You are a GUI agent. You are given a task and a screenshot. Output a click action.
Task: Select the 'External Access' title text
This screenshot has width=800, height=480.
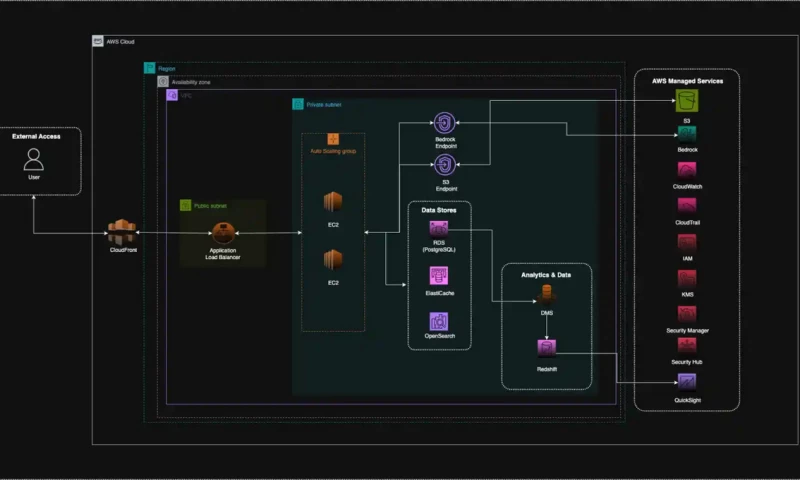pos(36,136)
